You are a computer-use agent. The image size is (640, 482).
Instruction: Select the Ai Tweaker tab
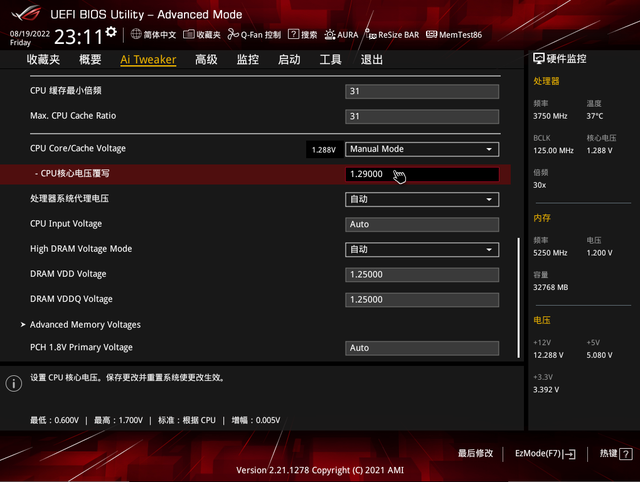click(x=148, y=60)
